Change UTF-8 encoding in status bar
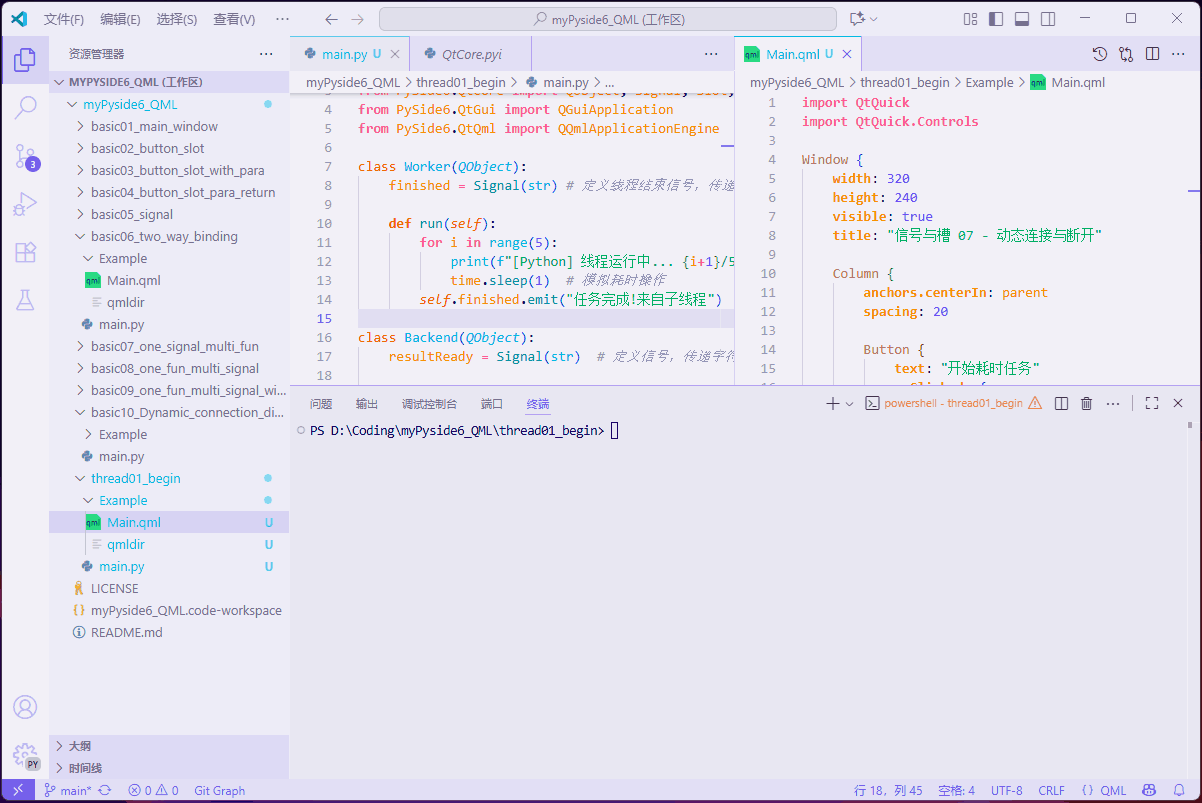1202x803 pixels. click(x=1007, y=790)
